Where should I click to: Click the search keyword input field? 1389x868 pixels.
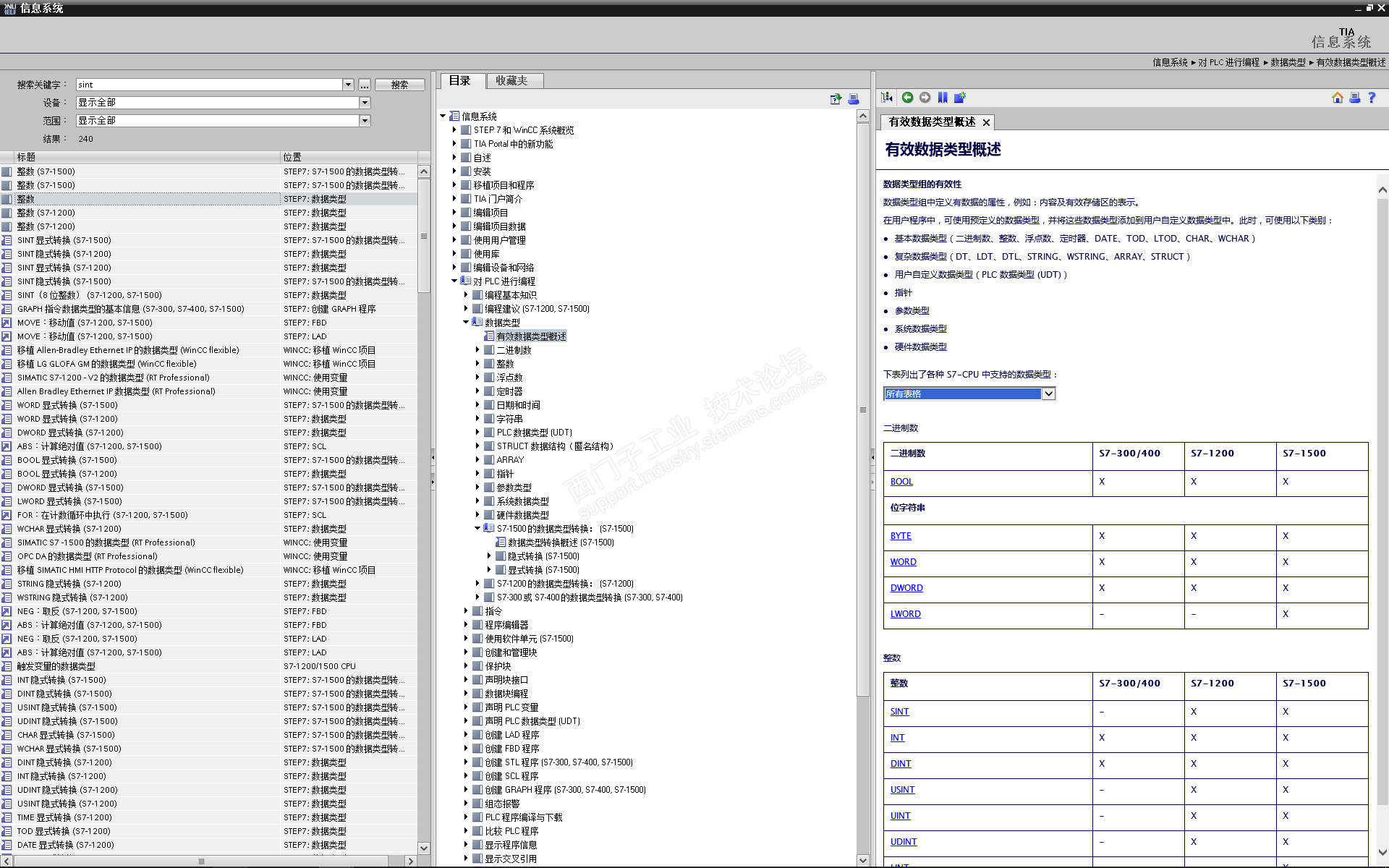tap(208, 85)
